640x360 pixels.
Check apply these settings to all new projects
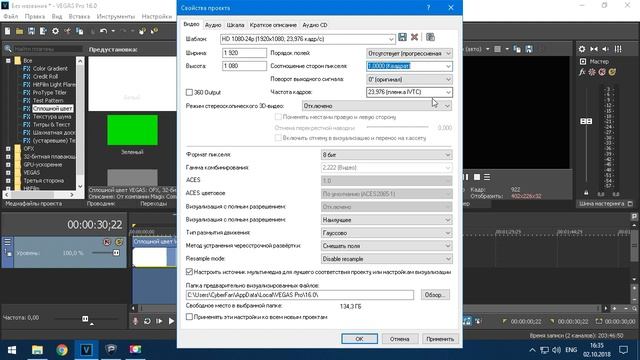pyautogui.click(x=189, y=317)
